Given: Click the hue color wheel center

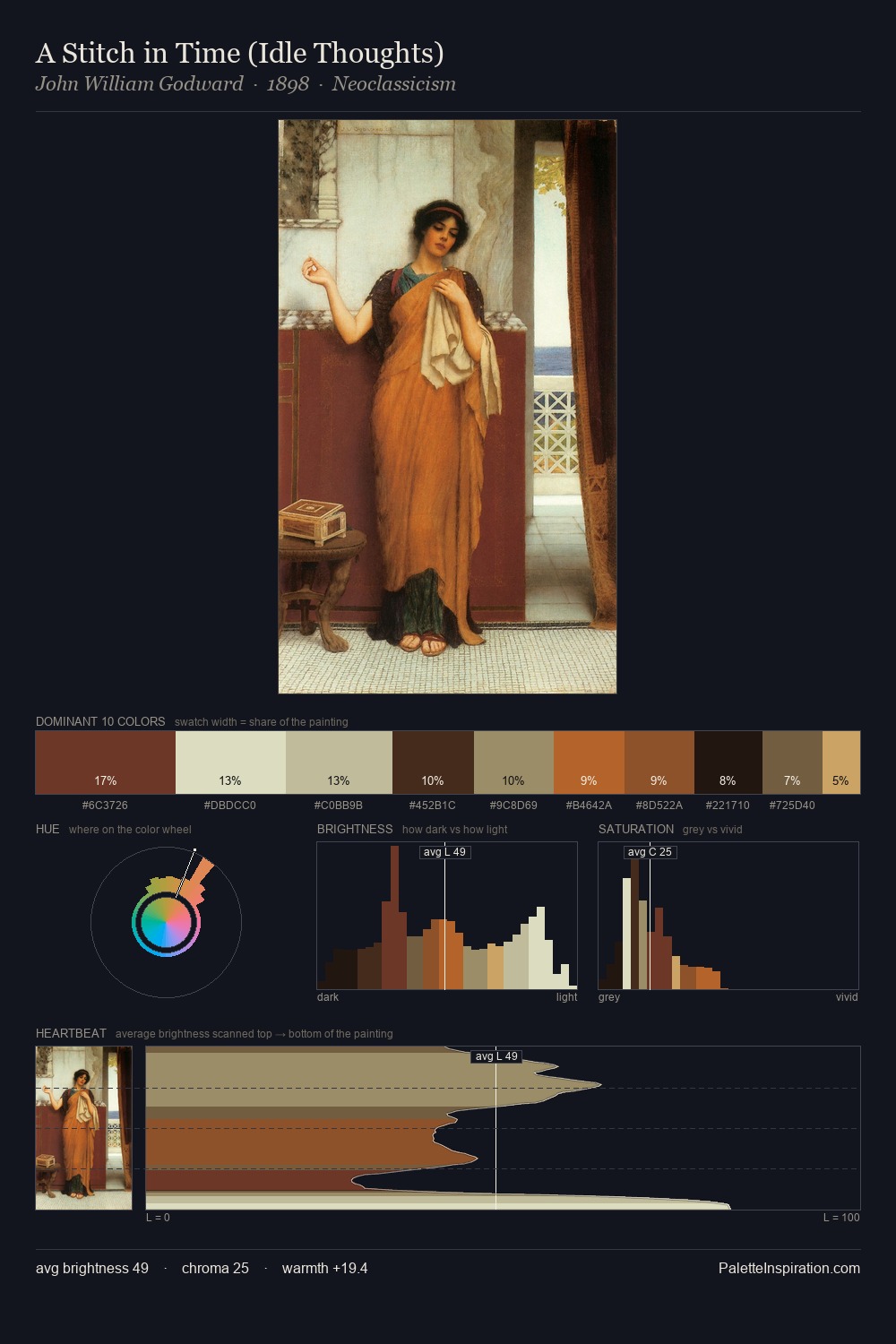Looking at the screenshot, I should (x=166, y=922).
